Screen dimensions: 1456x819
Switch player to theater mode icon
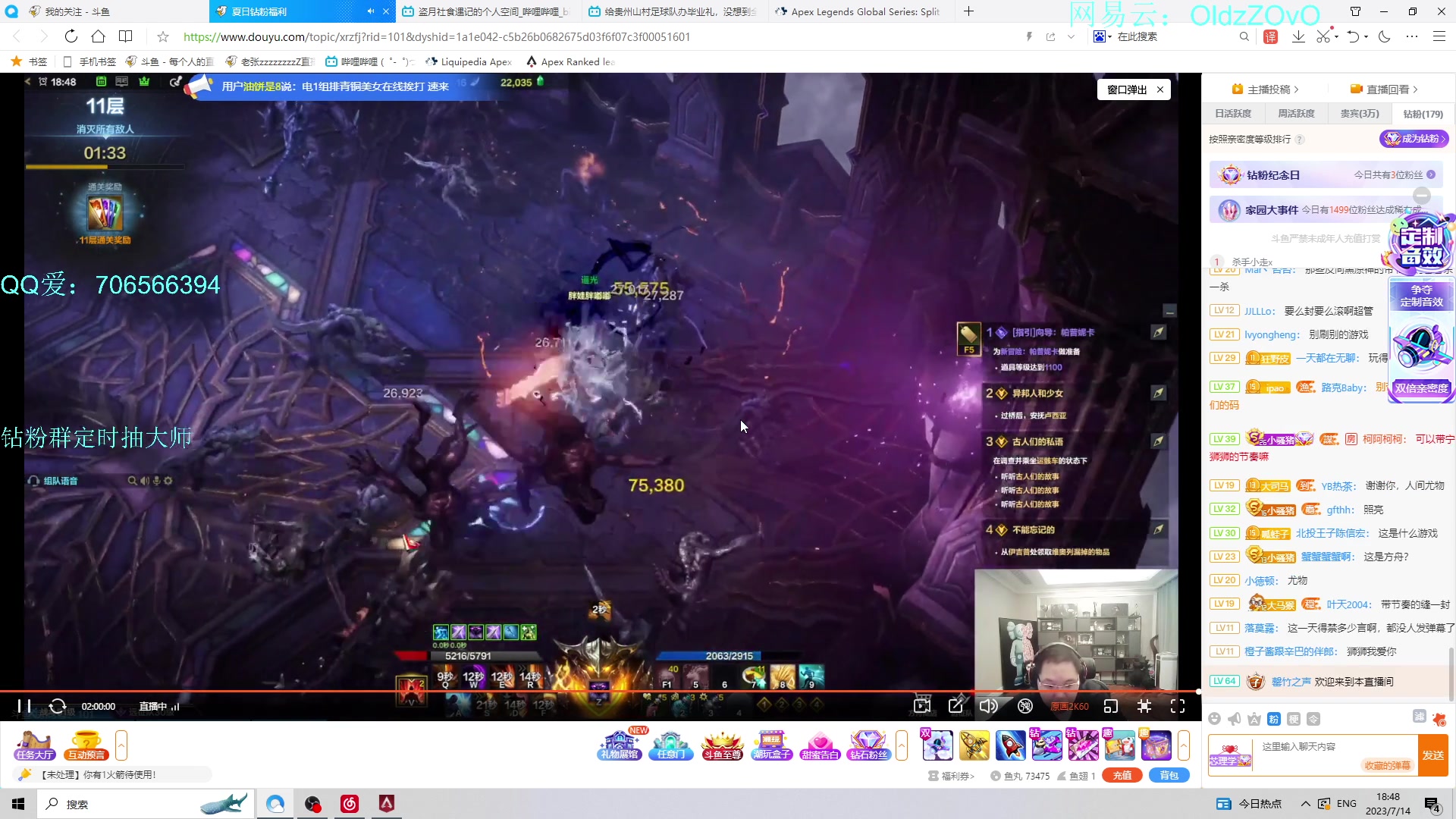point(1111,706)
